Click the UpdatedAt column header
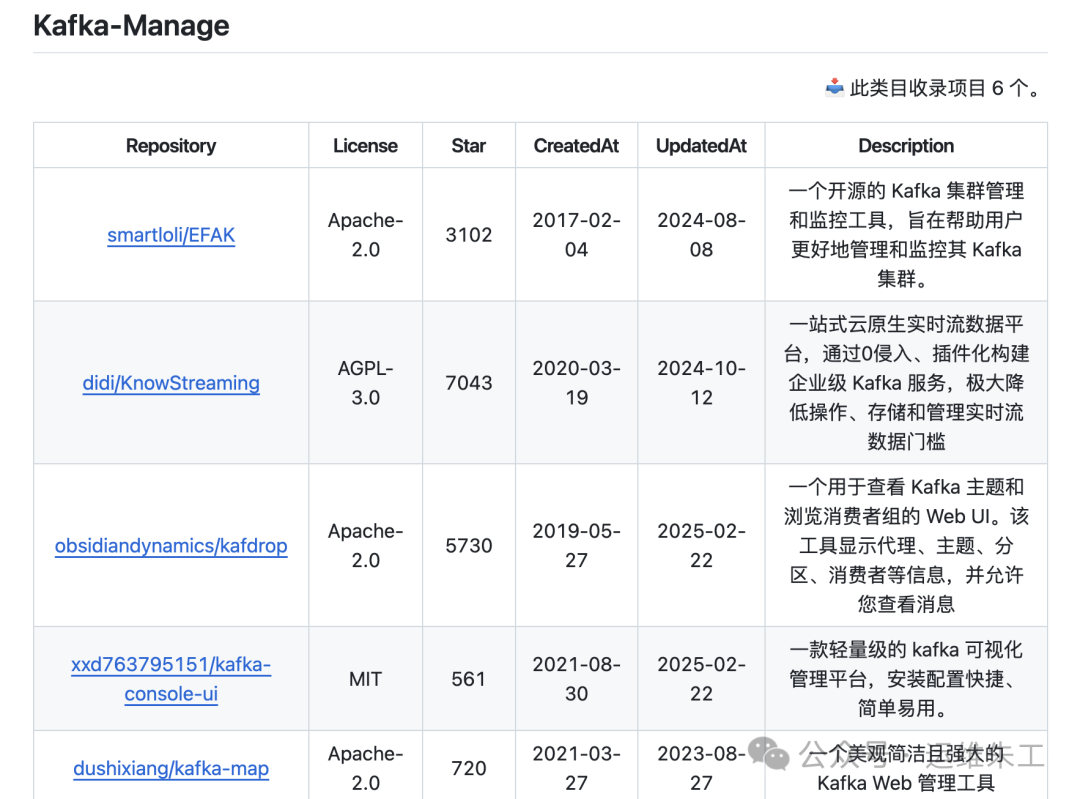1080x799 pixels. coord(701,145)
